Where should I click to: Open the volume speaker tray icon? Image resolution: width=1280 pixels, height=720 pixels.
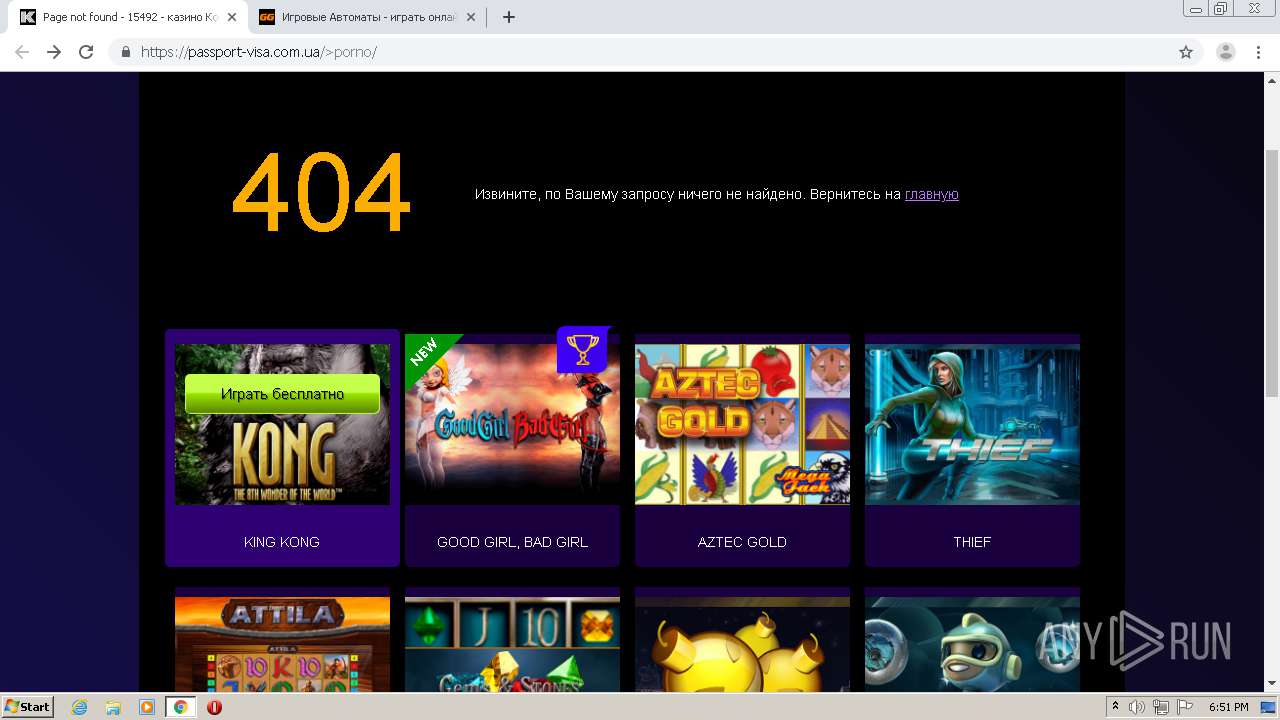pos(1137,707)
